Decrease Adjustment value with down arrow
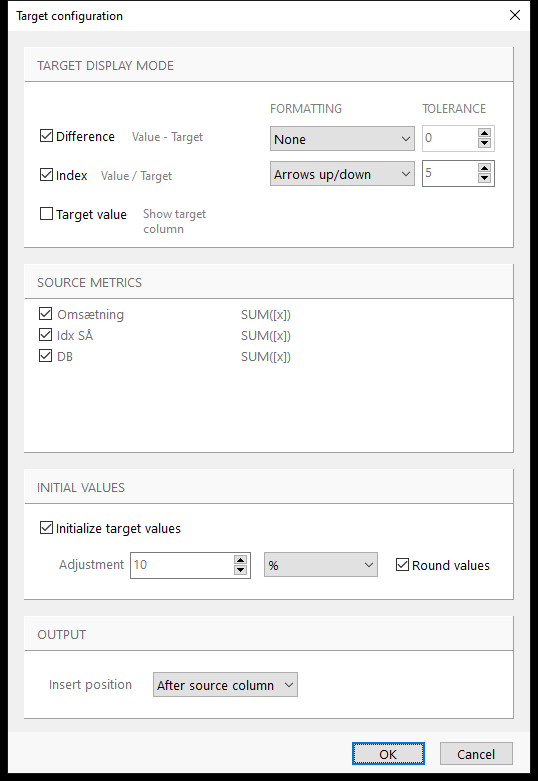This screenshot has height=781, width=538. [x=241, y=570]
